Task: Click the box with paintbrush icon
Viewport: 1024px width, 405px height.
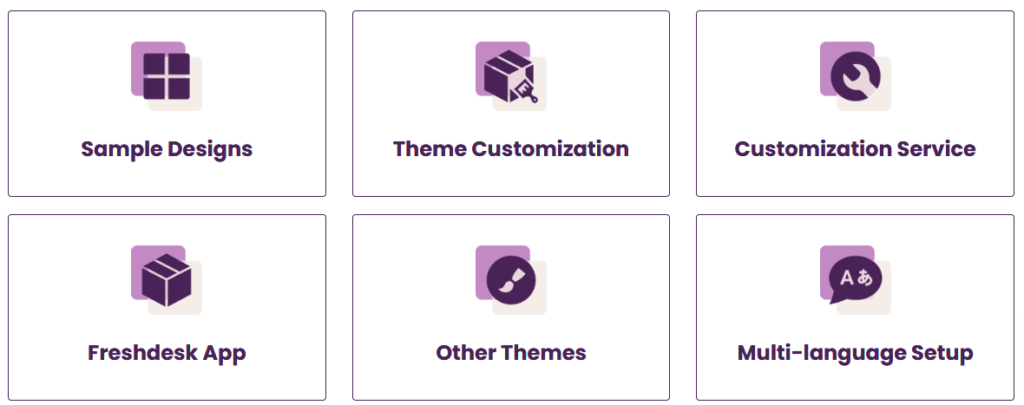Action: tap(511, 76)
